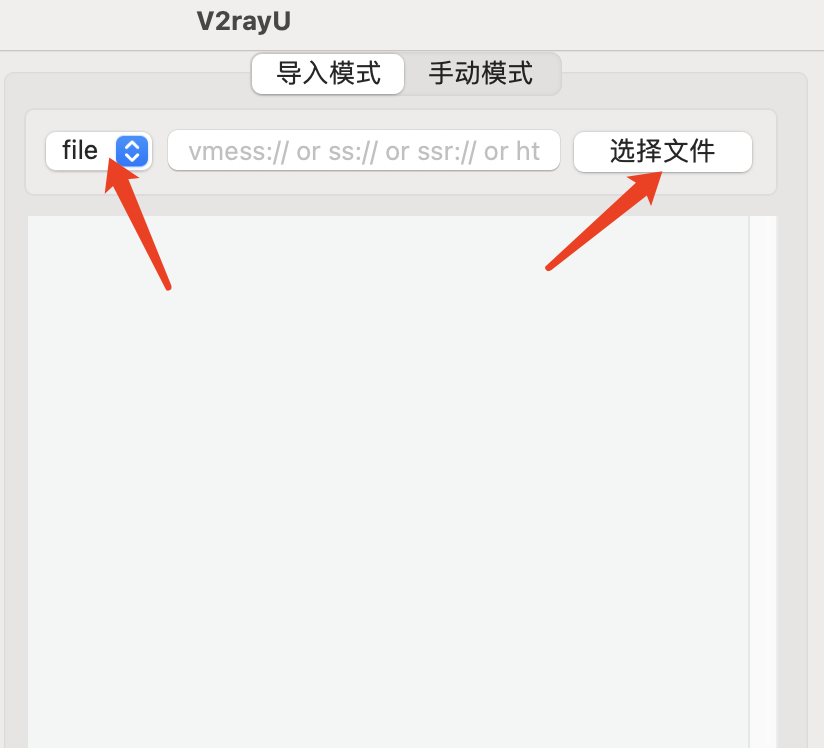Click the V2rayU window title
Viewport: 824px width, 748px height.
point(244,22)
